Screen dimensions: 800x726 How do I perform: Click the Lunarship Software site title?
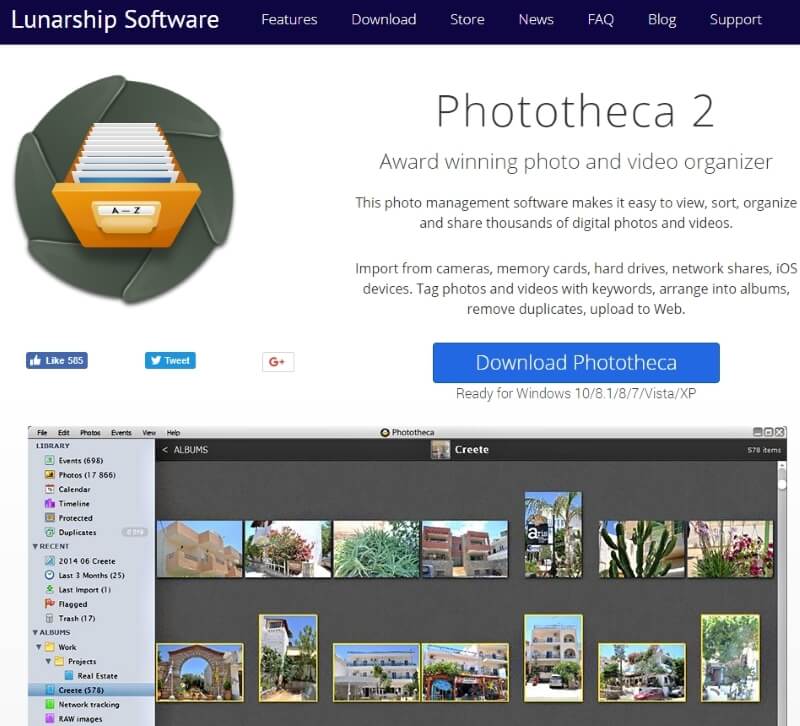115,20
